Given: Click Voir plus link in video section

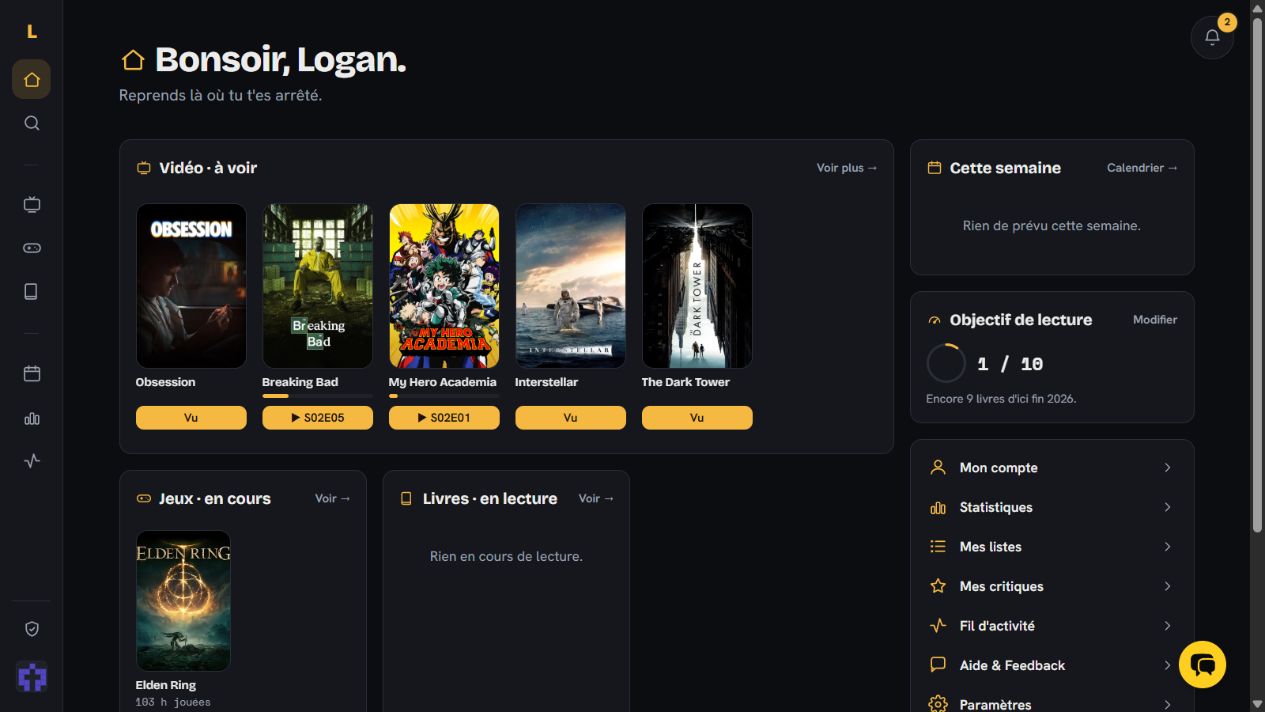Looking at the screenshot, I should point(847,168).
